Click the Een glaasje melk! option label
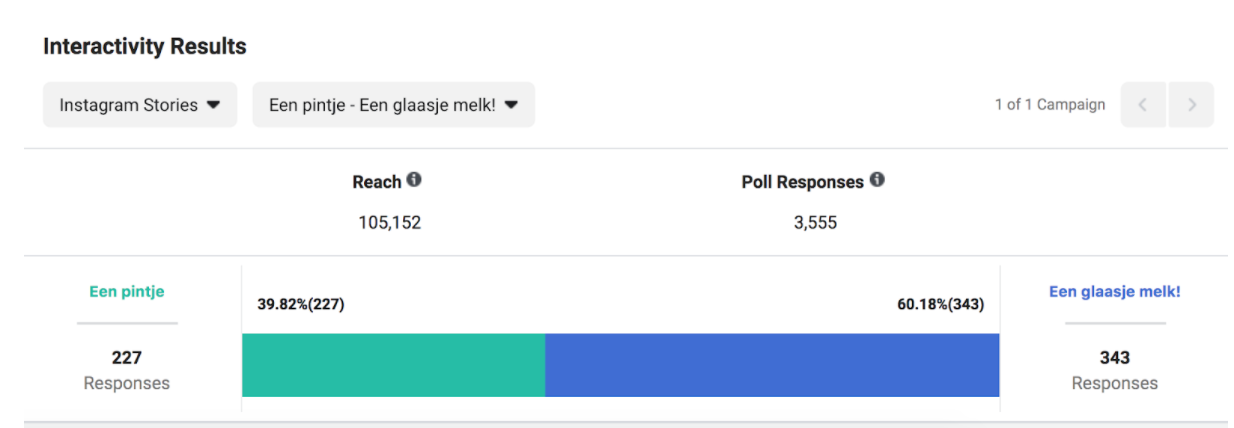 pyautogui.click(x=1114, y=292)
